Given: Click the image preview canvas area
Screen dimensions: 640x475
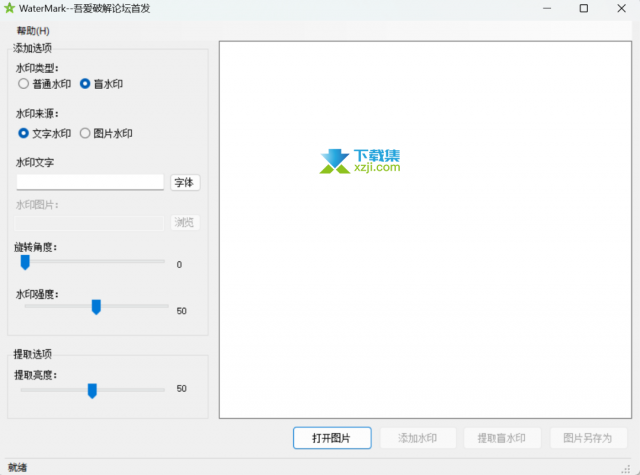Looking at the screenshot, I should point(425,230).
